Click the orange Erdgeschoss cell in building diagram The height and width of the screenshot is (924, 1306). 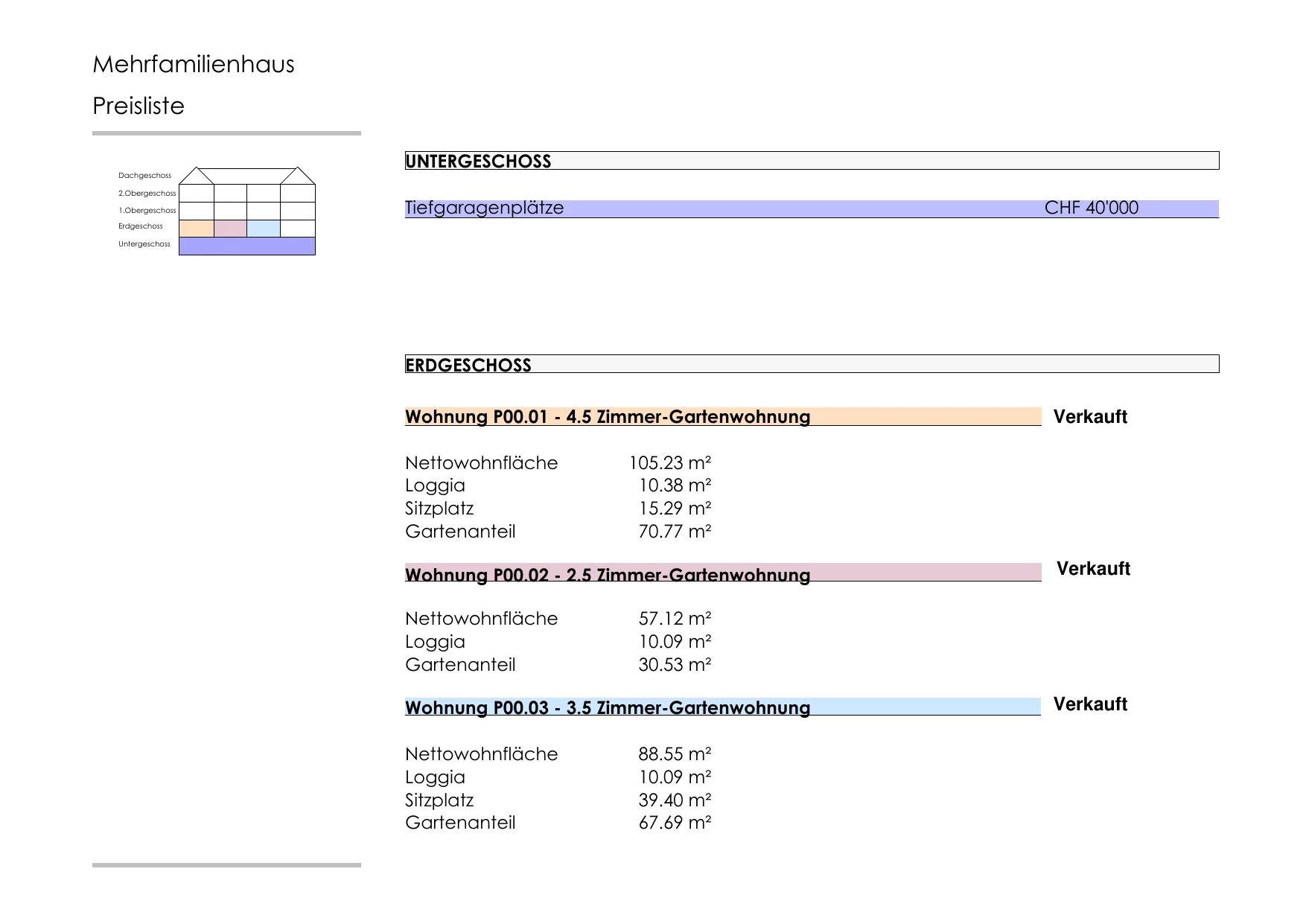[197, 229]
